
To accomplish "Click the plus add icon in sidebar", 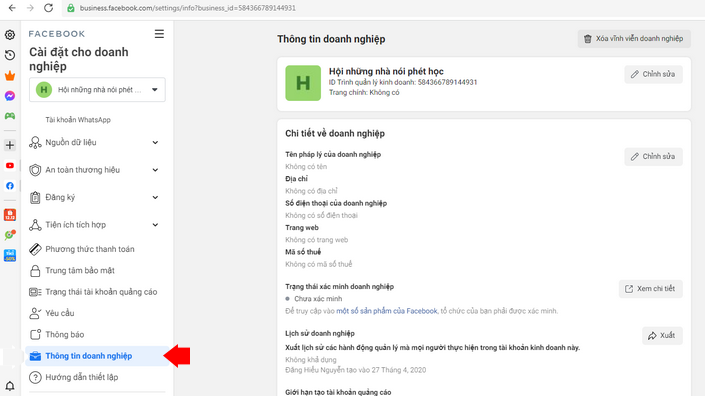I will [x=10, y=145].
